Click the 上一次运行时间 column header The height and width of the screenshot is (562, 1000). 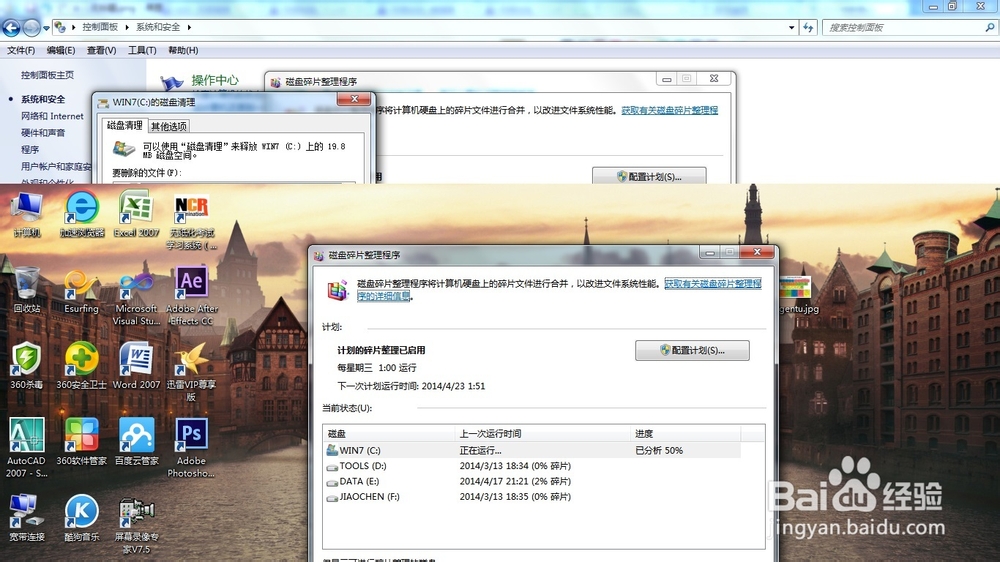tap(543, 434)
